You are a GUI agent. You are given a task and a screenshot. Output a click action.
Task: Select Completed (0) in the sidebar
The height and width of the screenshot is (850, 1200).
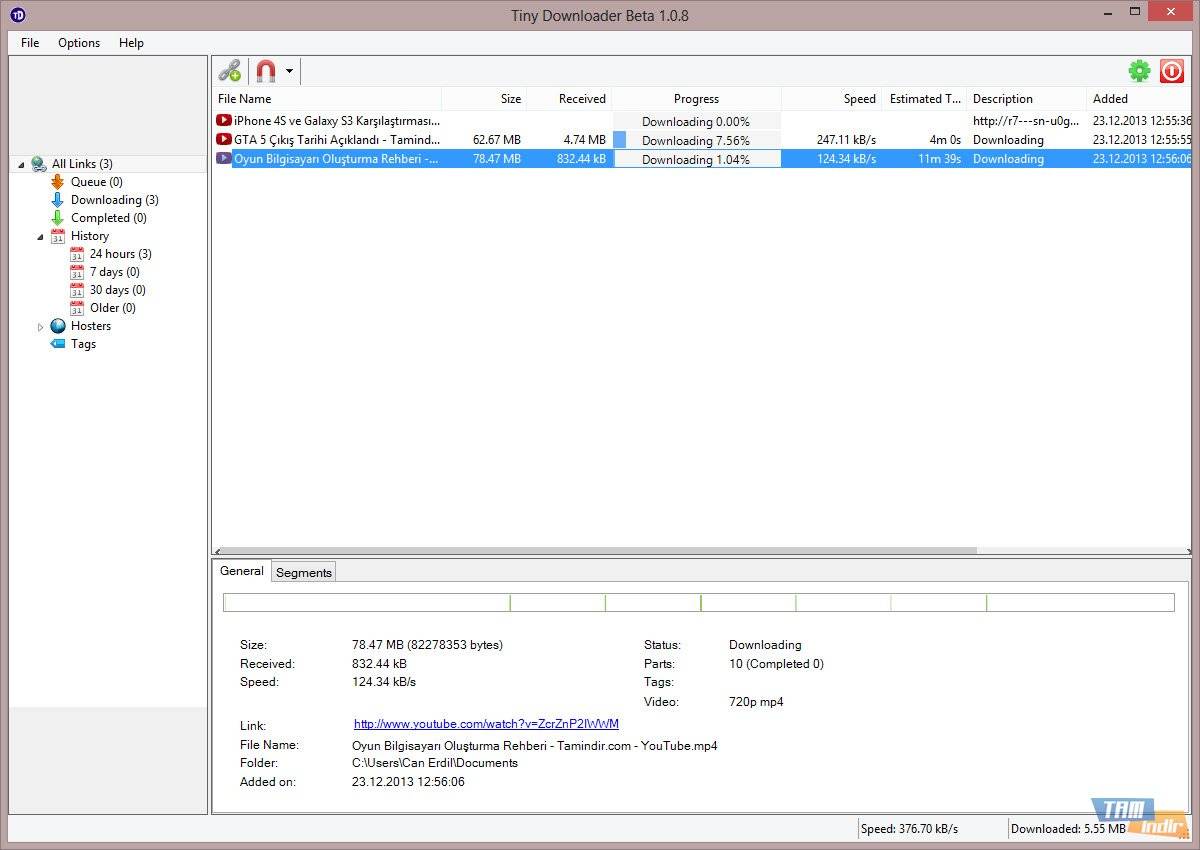coord(108,218)
